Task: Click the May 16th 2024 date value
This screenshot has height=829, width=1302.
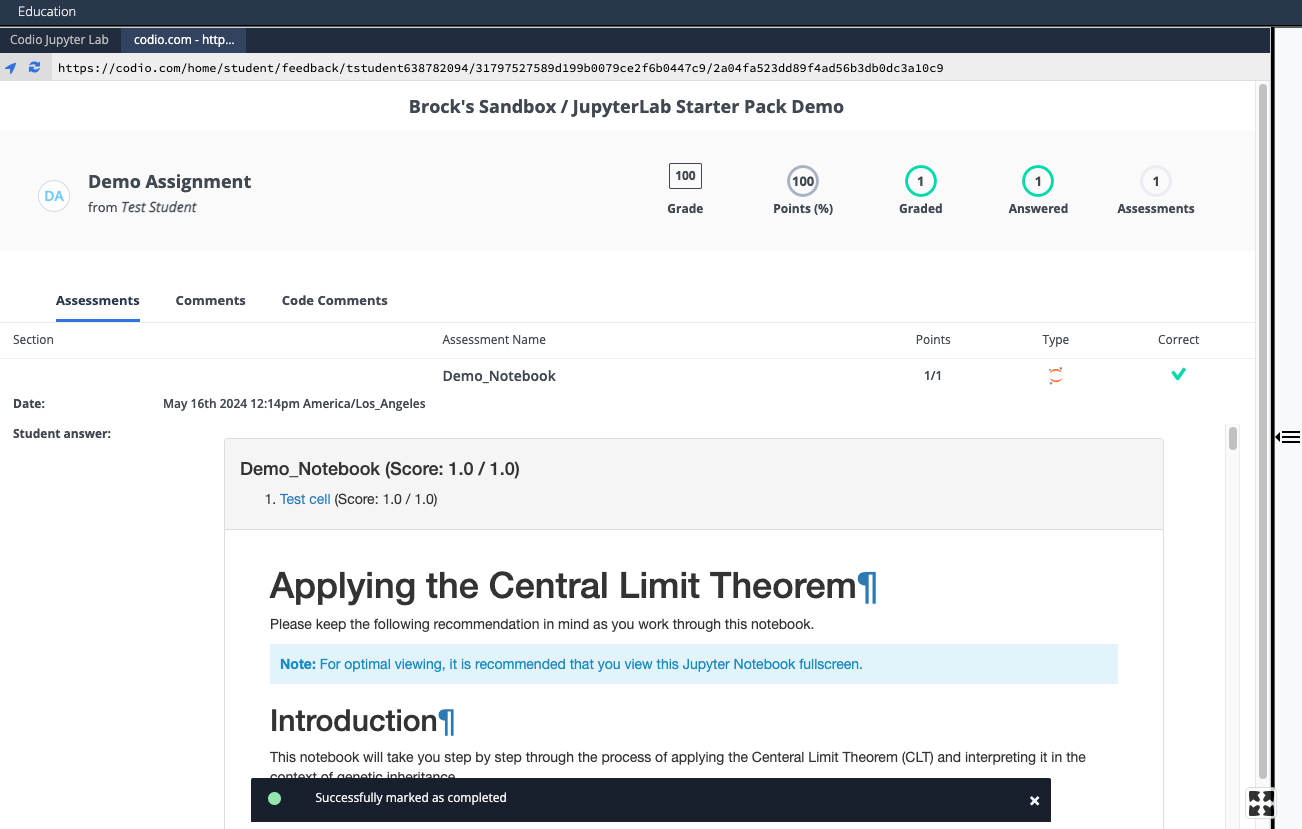Action: [294, 404]
